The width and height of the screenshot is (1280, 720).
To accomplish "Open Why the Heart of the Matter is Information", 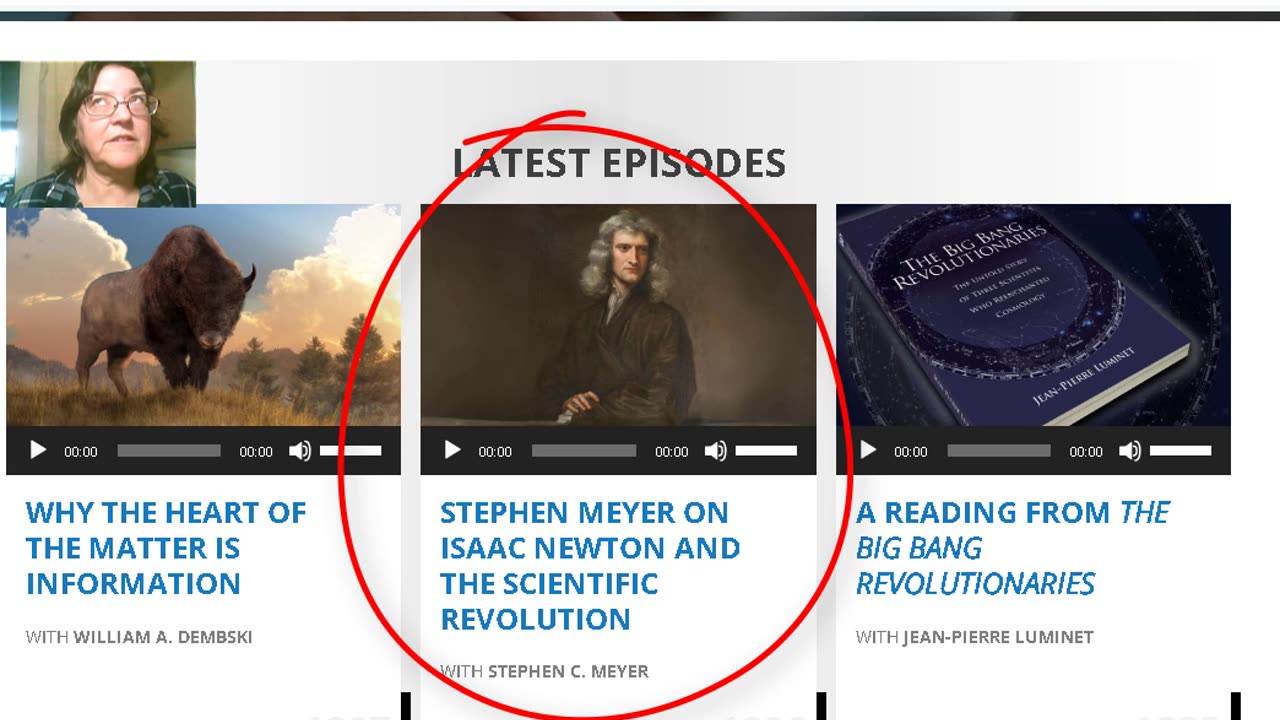I will click(x=166, y=548).
